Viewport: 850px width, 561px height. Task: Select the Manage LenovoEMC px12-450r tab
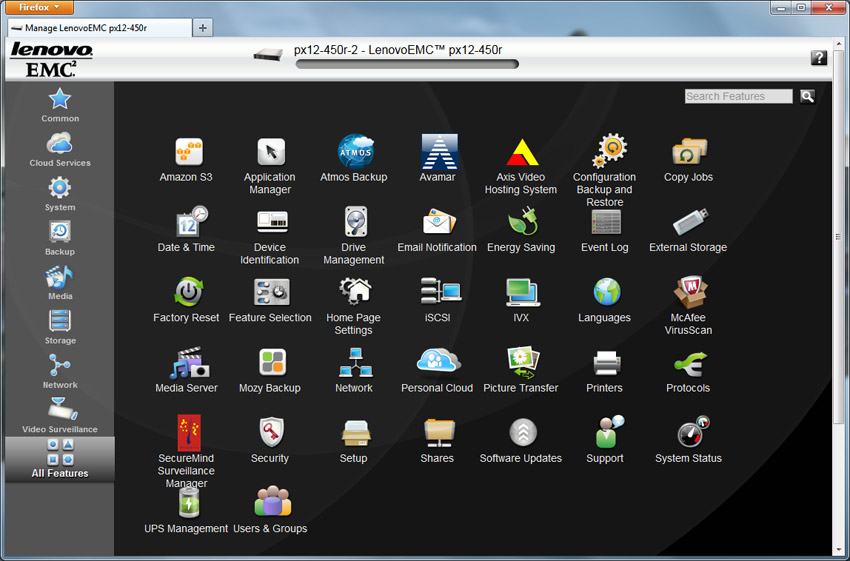(99, 28)
